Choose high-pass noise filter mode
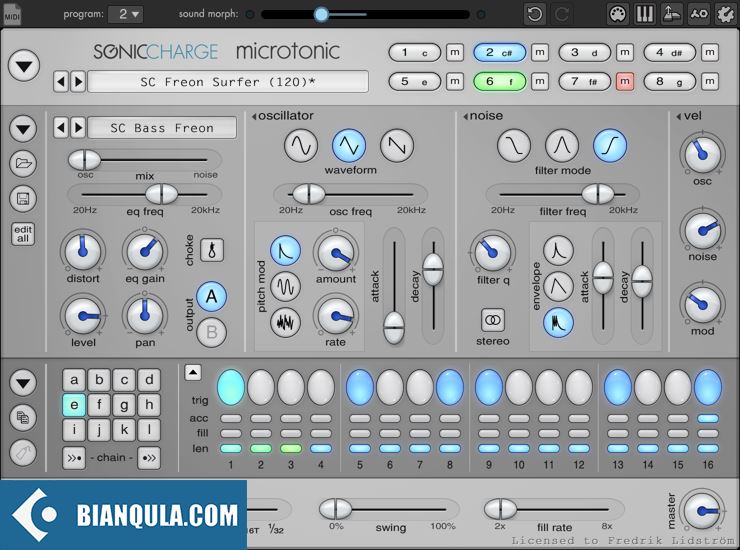This screenshot has width=740, height=550. click(610, 145)
